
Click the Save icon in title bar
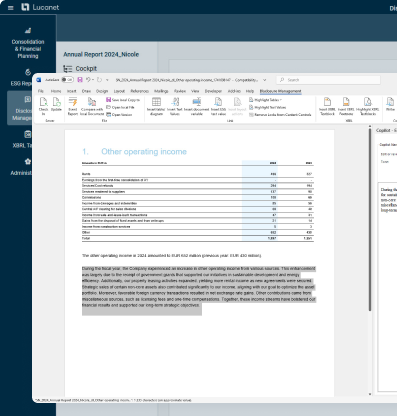[x=80, y=80]
